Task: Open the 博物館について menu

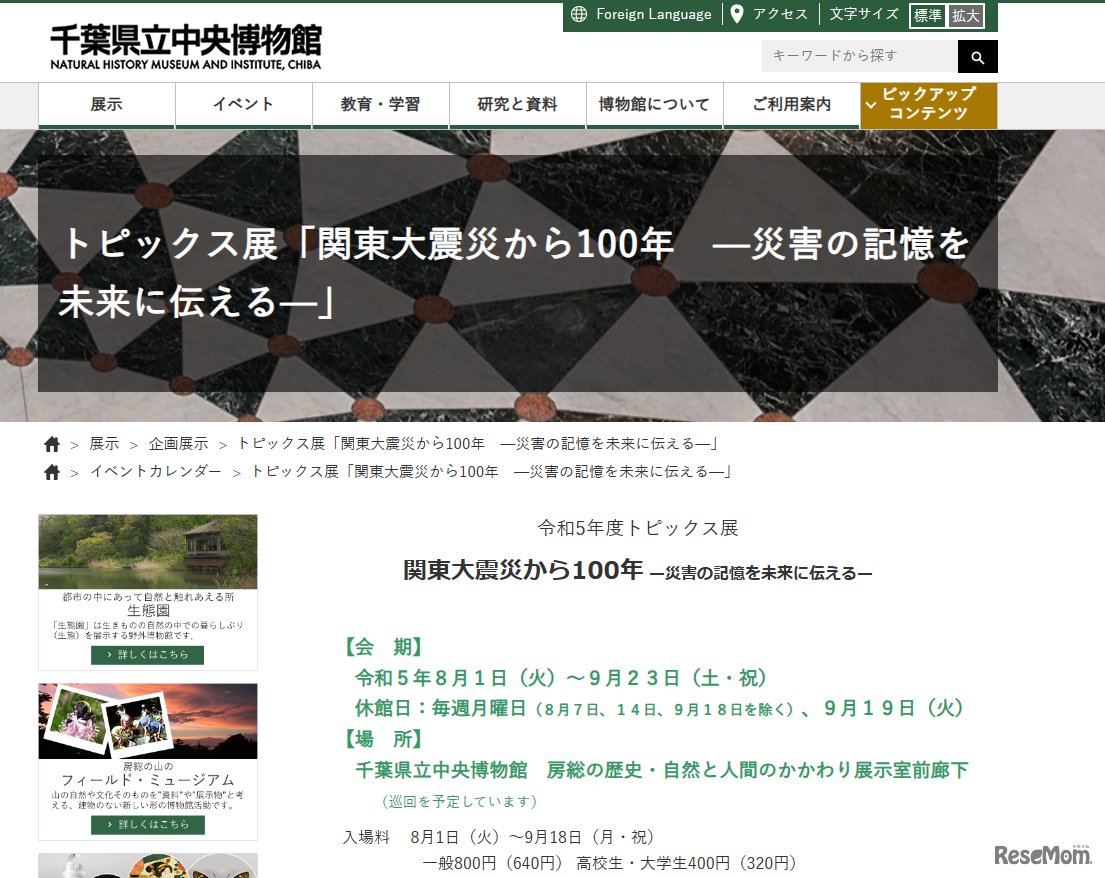Action: [654, 104]
